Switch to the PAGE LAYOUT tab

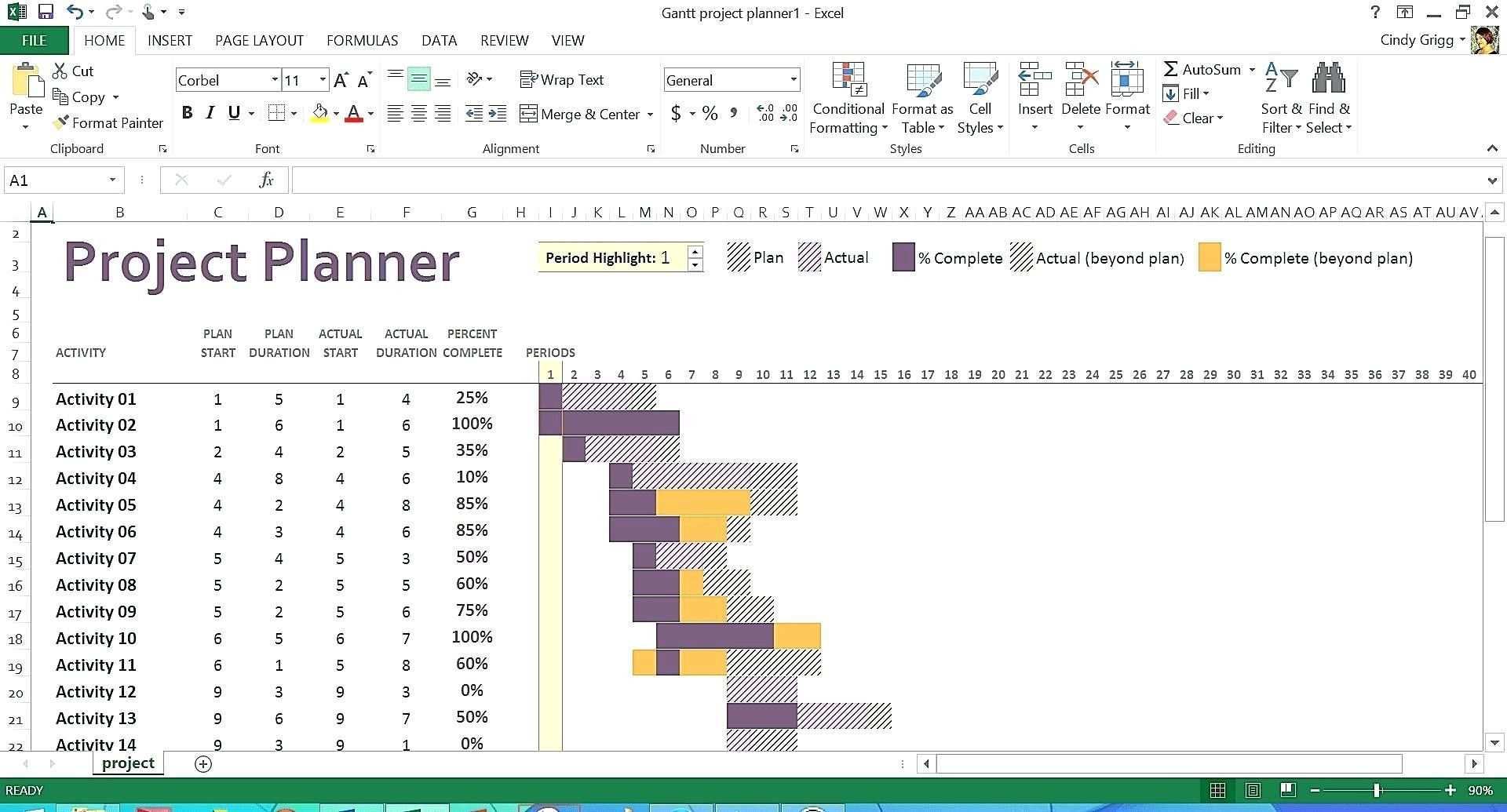click(259, 40)
